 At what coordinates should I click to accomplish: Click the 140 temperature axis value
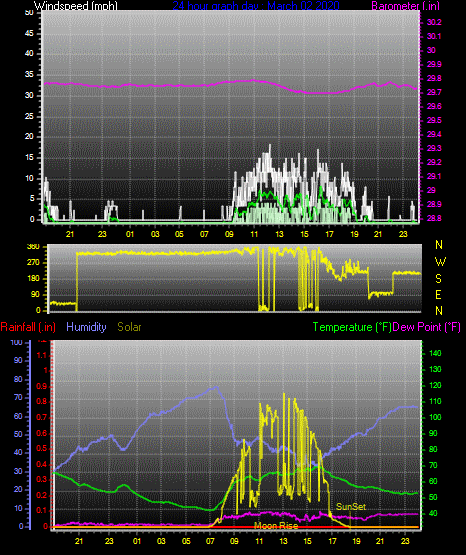pyautogui.click(x=435, y=353)
